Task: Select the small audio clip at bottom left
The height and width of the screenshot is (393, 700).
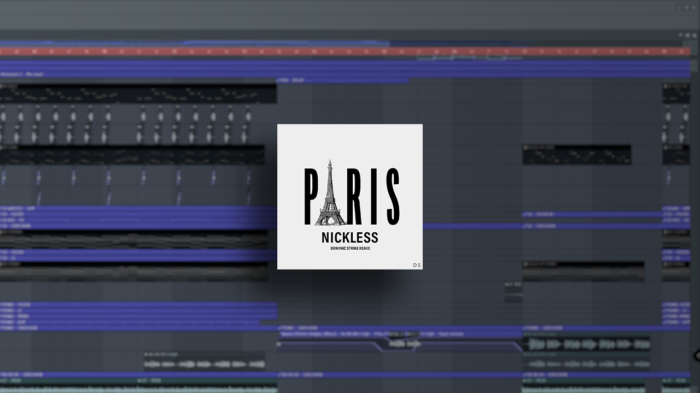Action: 204,361
